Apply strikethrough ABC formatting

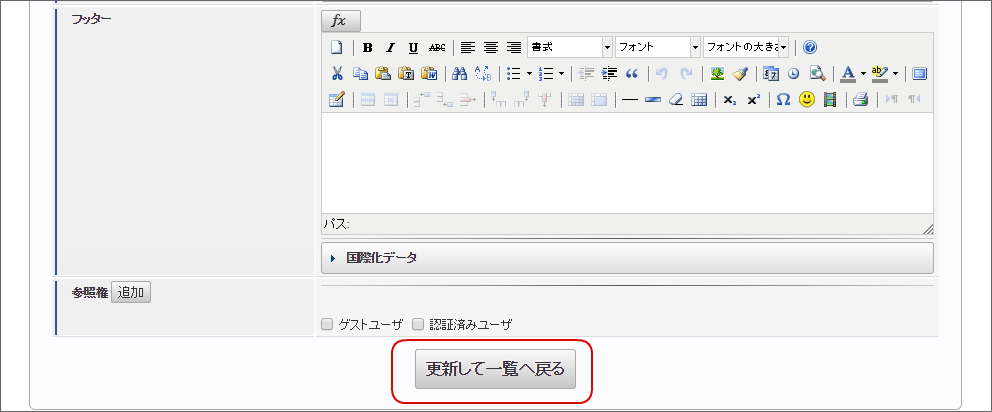click(x=437, y=47)
